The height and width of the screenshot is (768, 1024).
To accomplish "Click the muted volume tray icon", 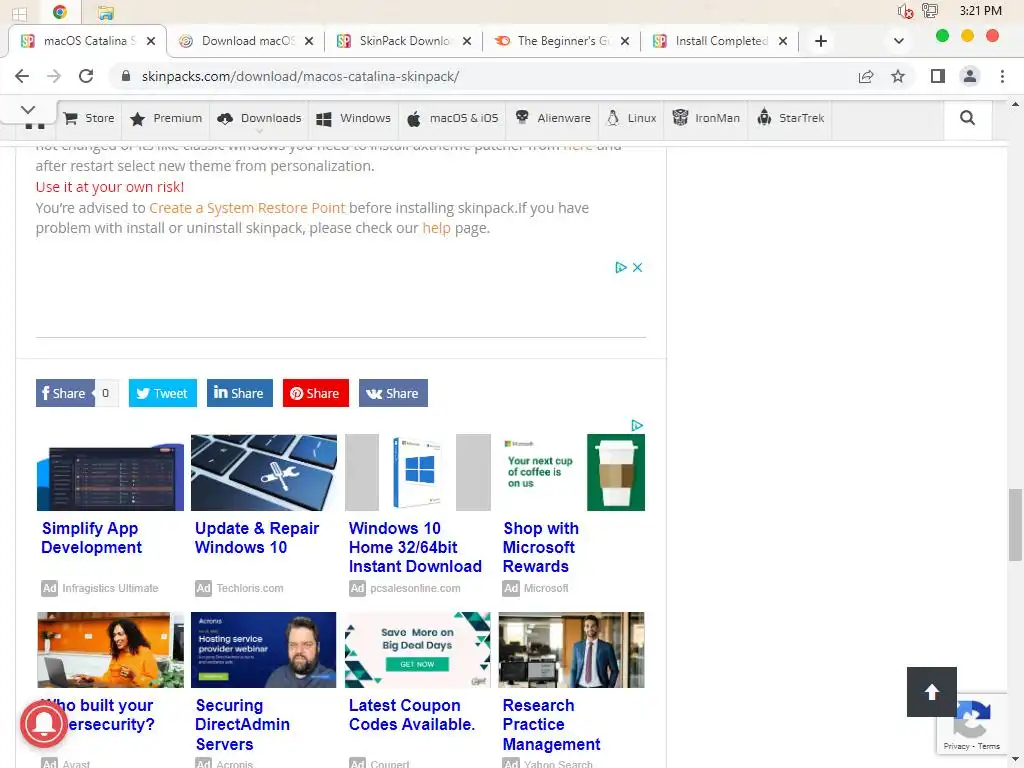I will 905,11.
